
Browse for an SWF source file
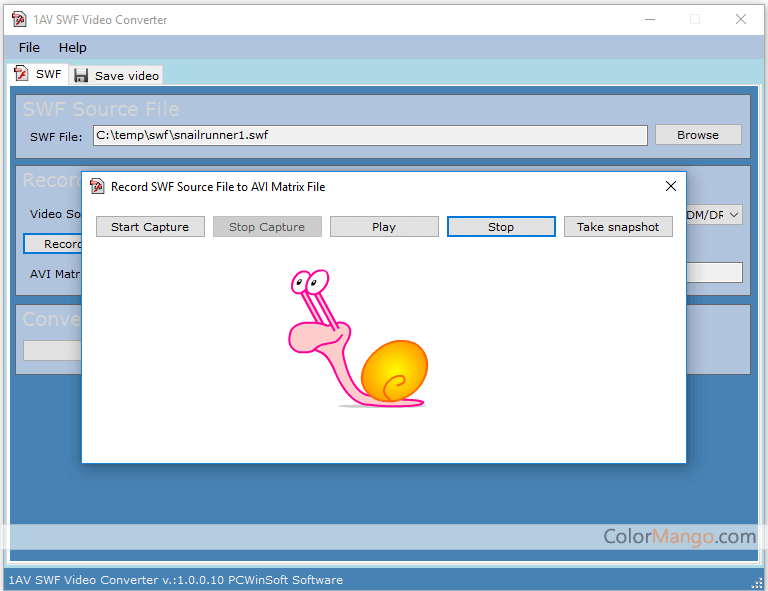click(x=698, y=135)
